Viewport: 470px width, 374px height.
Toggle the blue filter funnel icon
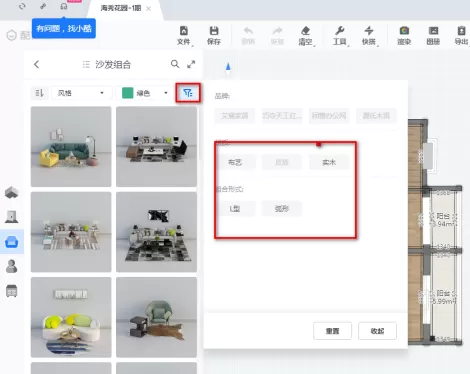(188, 93)
